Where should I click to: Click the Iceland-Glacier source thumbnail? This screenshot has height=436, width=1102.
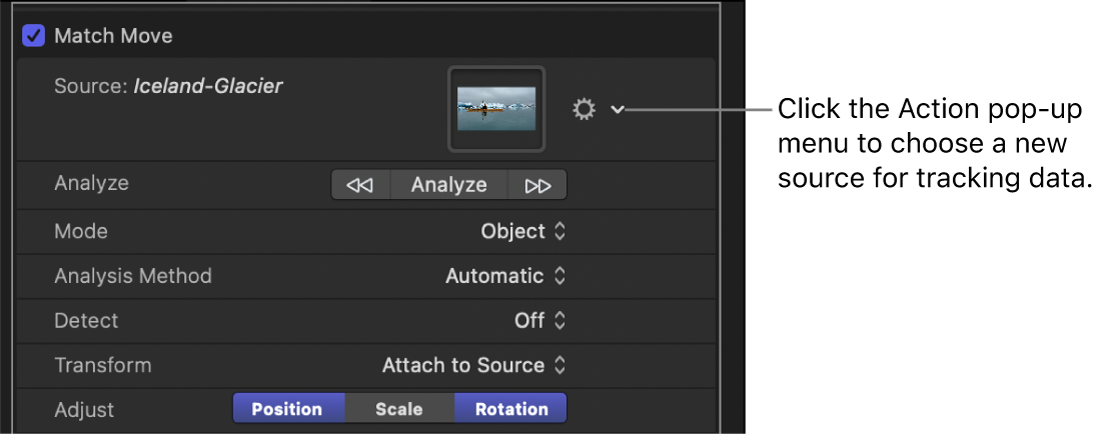496,109
